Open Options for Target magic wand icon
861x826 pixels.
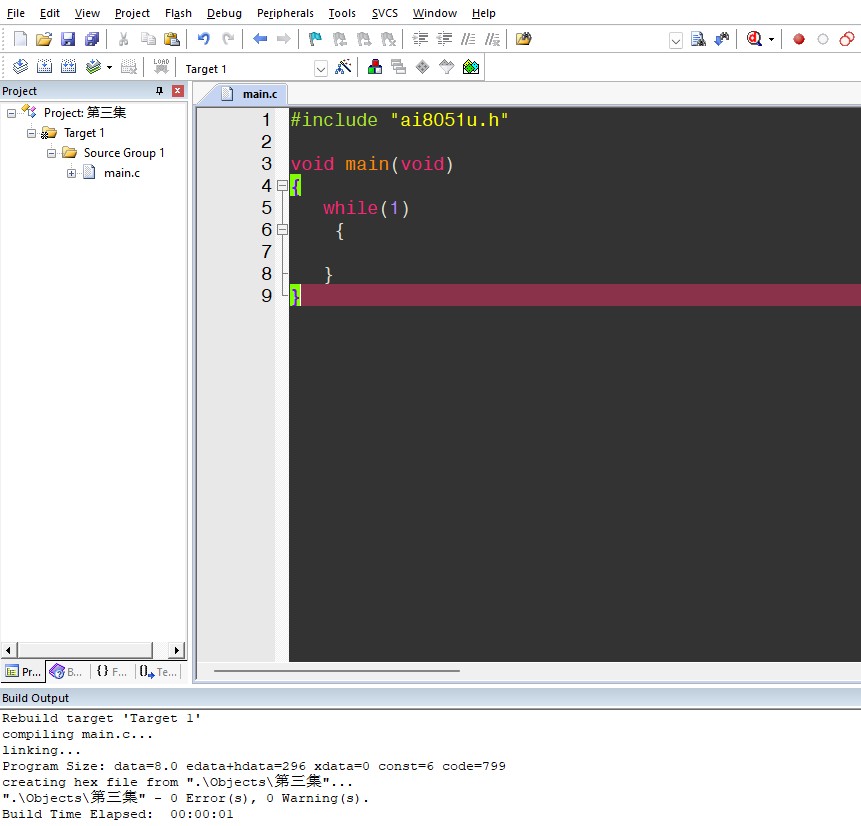(343, 68)
